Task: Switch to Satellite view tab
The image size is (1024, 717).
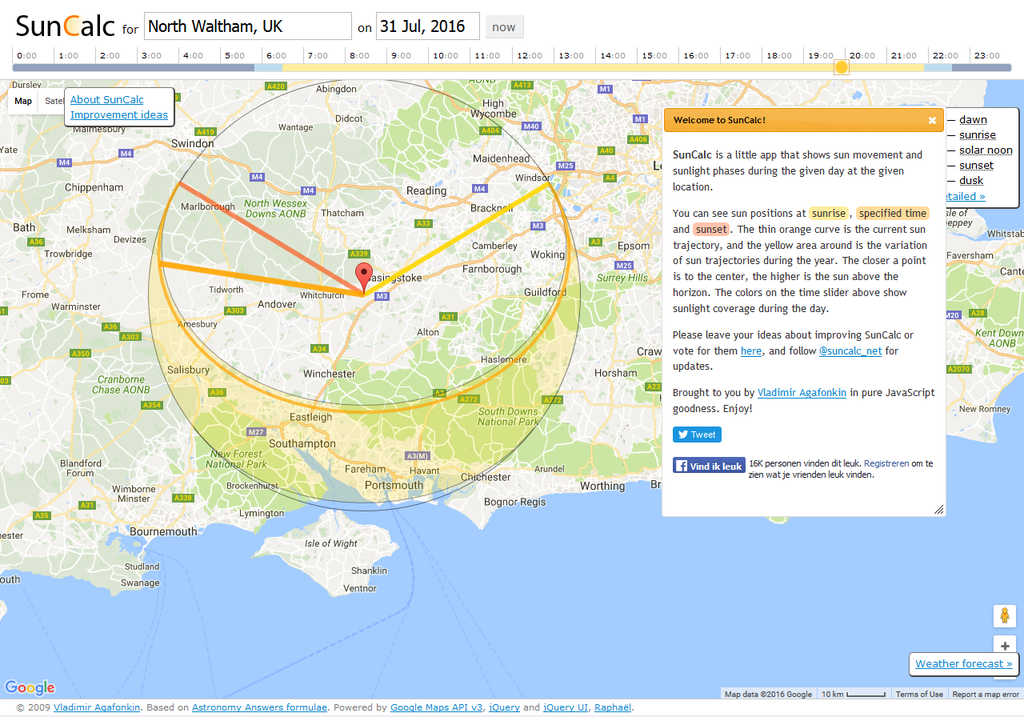Action: pos(52,101)
